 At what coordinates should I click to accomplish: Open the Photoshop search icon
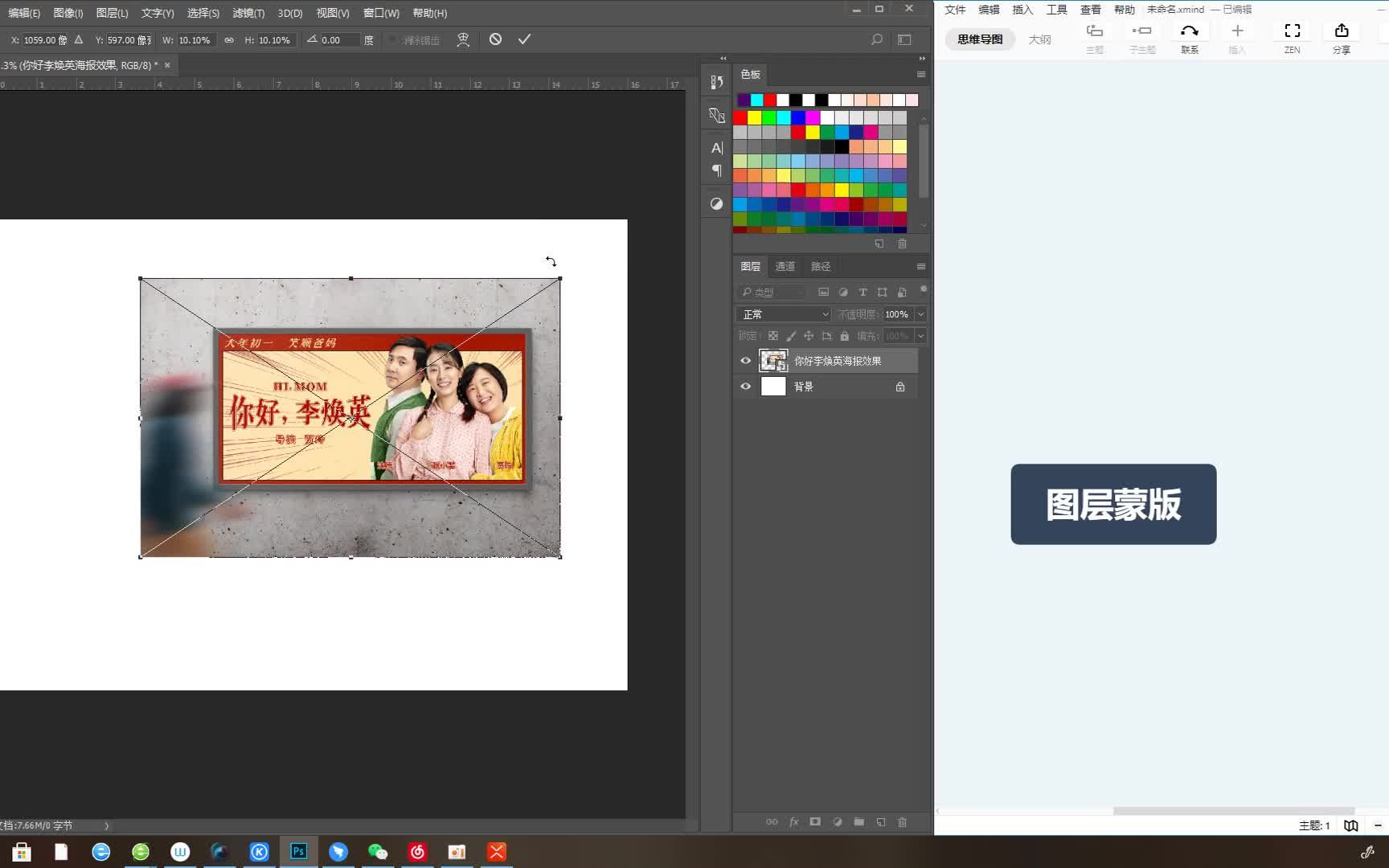pos(877,39)
